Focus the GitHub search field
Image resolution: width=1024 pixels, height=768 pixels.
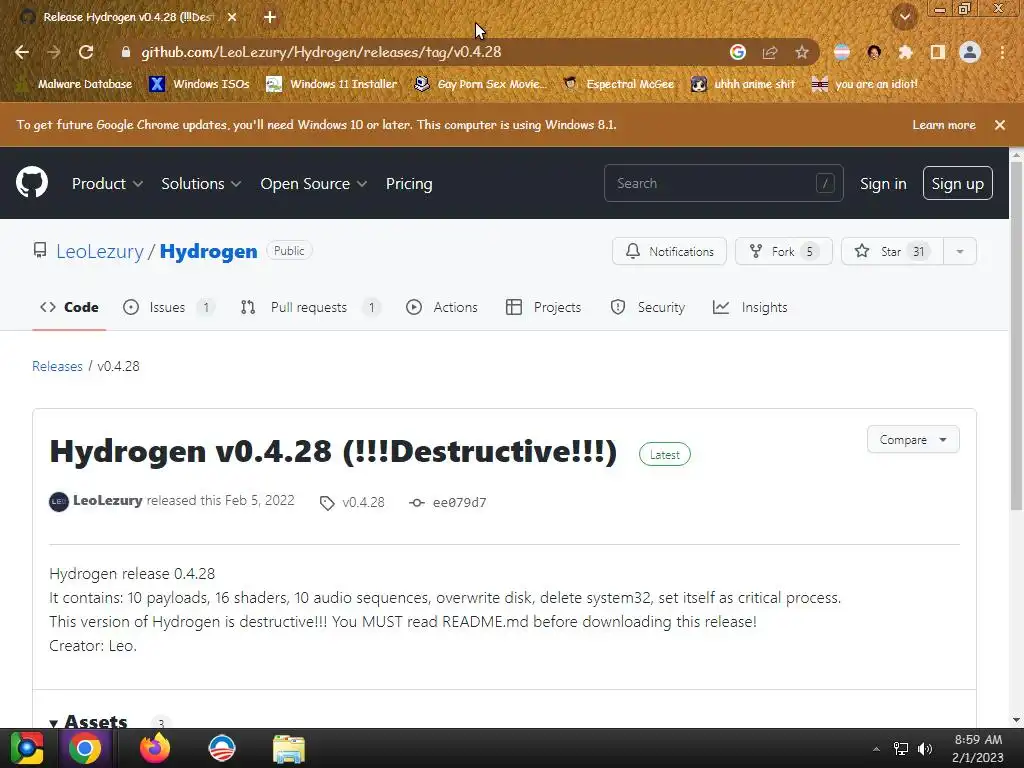[x=724, y=183]
